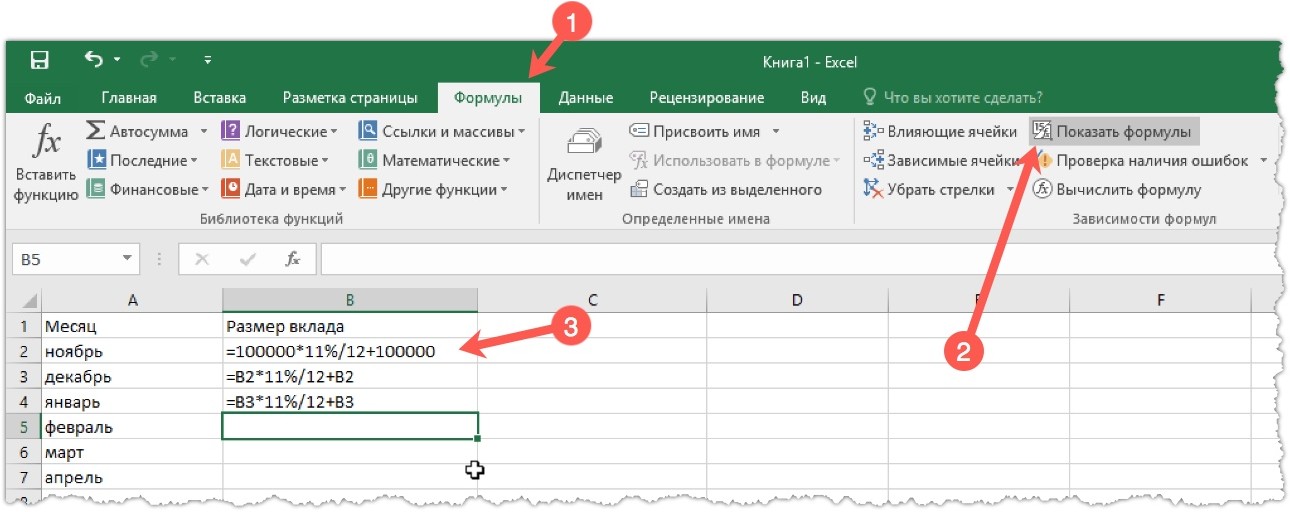Select column B header

coord(350,300)
